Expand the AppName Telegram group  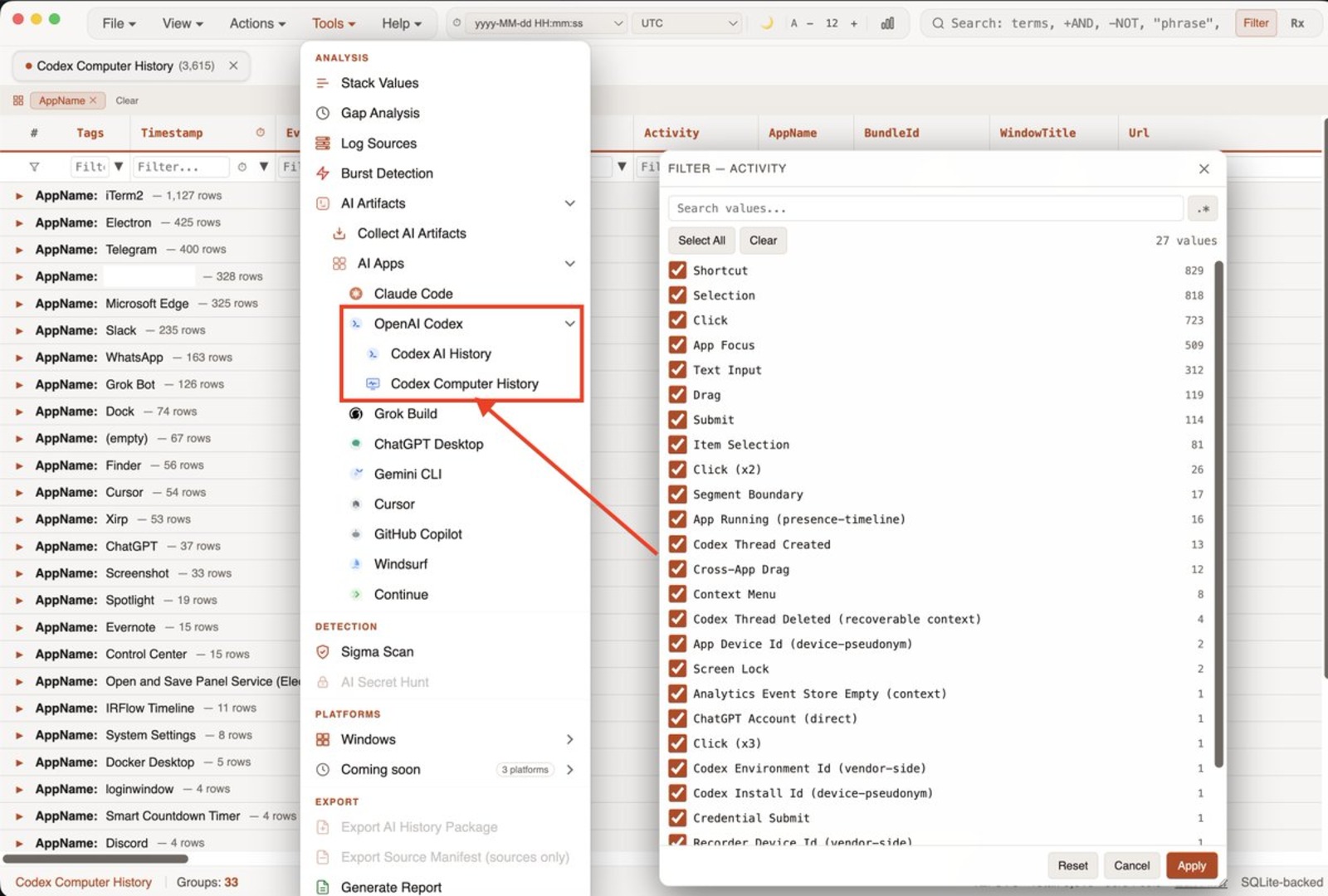[x=18, y=250]
